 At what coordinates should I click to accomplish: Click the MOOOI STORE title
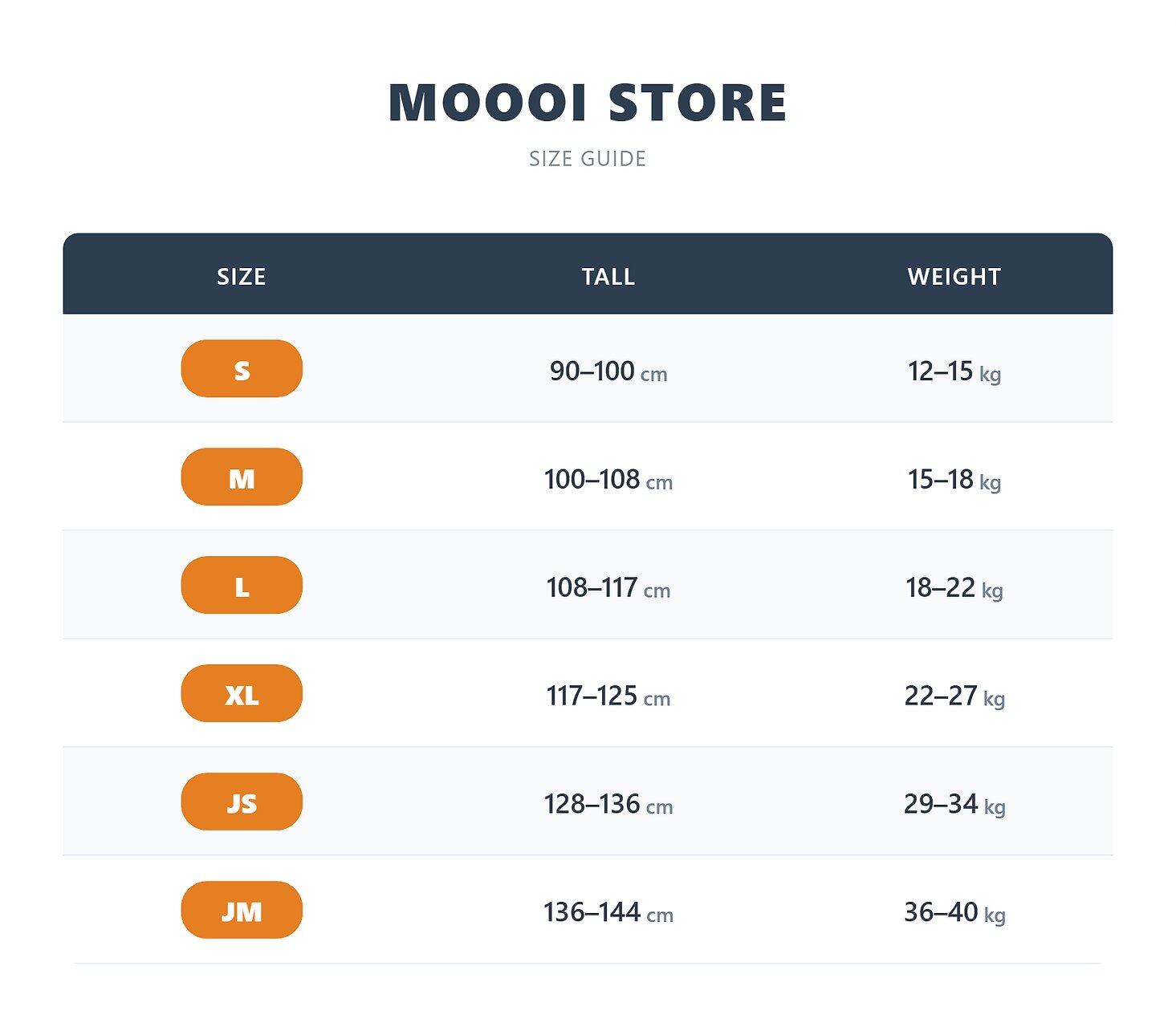(588, 103)
